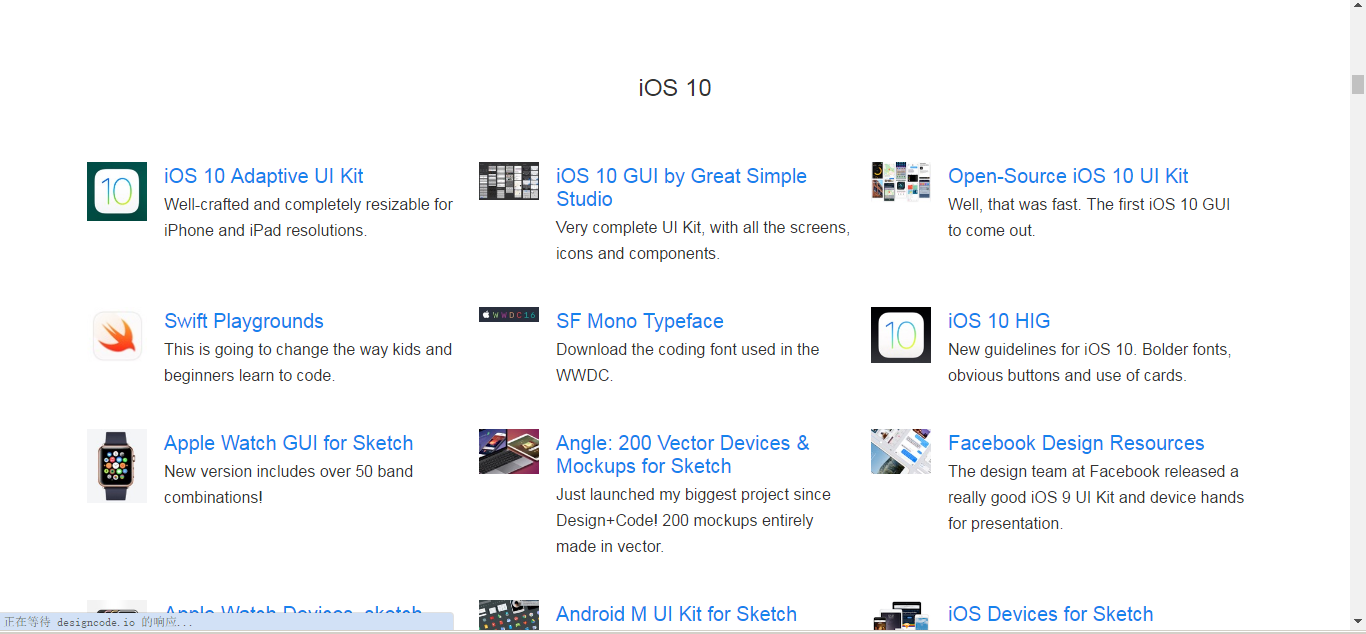The image size is (1366, 634).
Task: Visit the Facebook Design Resources link
Action: click(1076, 443)
